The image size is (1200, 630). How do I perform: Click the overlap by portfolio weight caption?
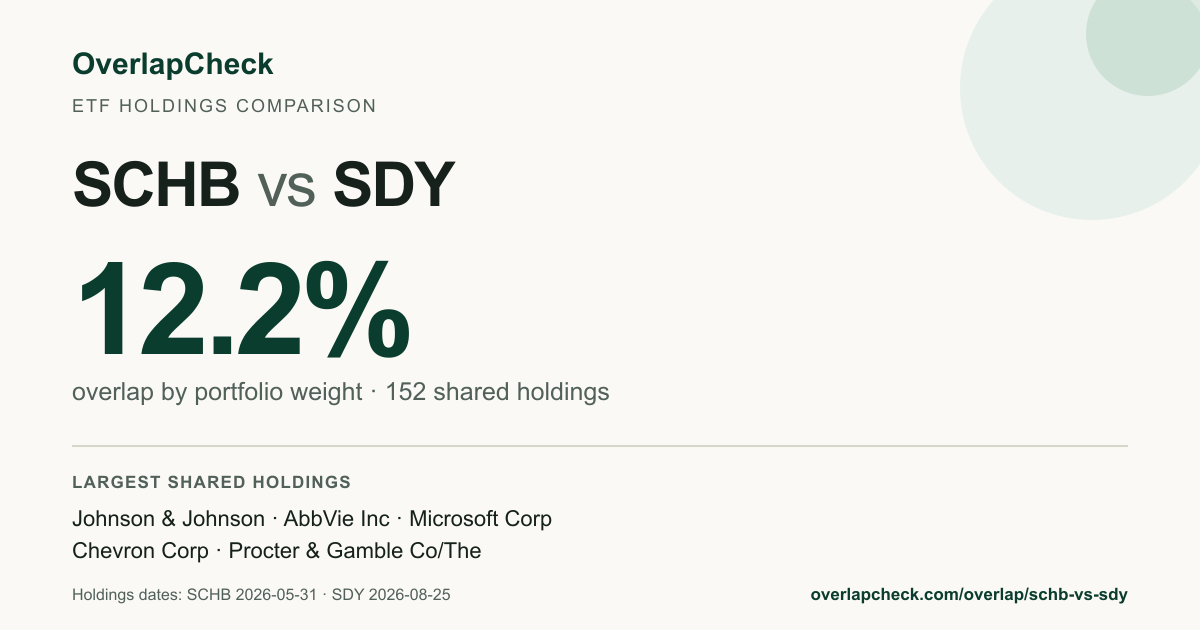217,392
